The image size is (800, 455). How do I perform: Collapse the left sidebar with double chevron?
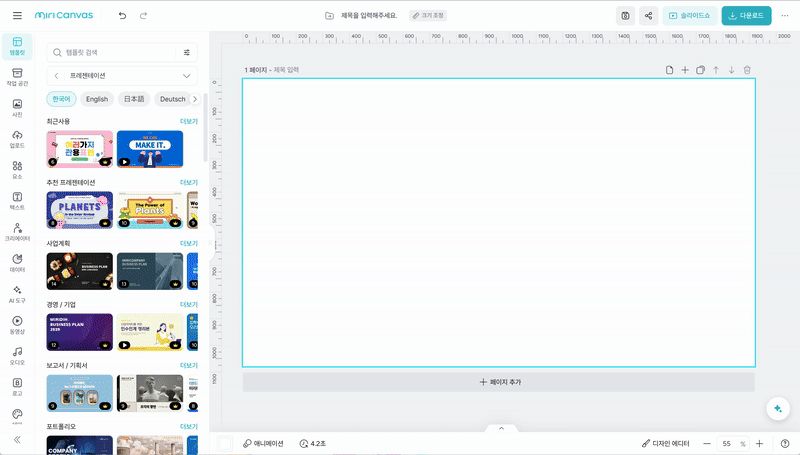(17, 439)
